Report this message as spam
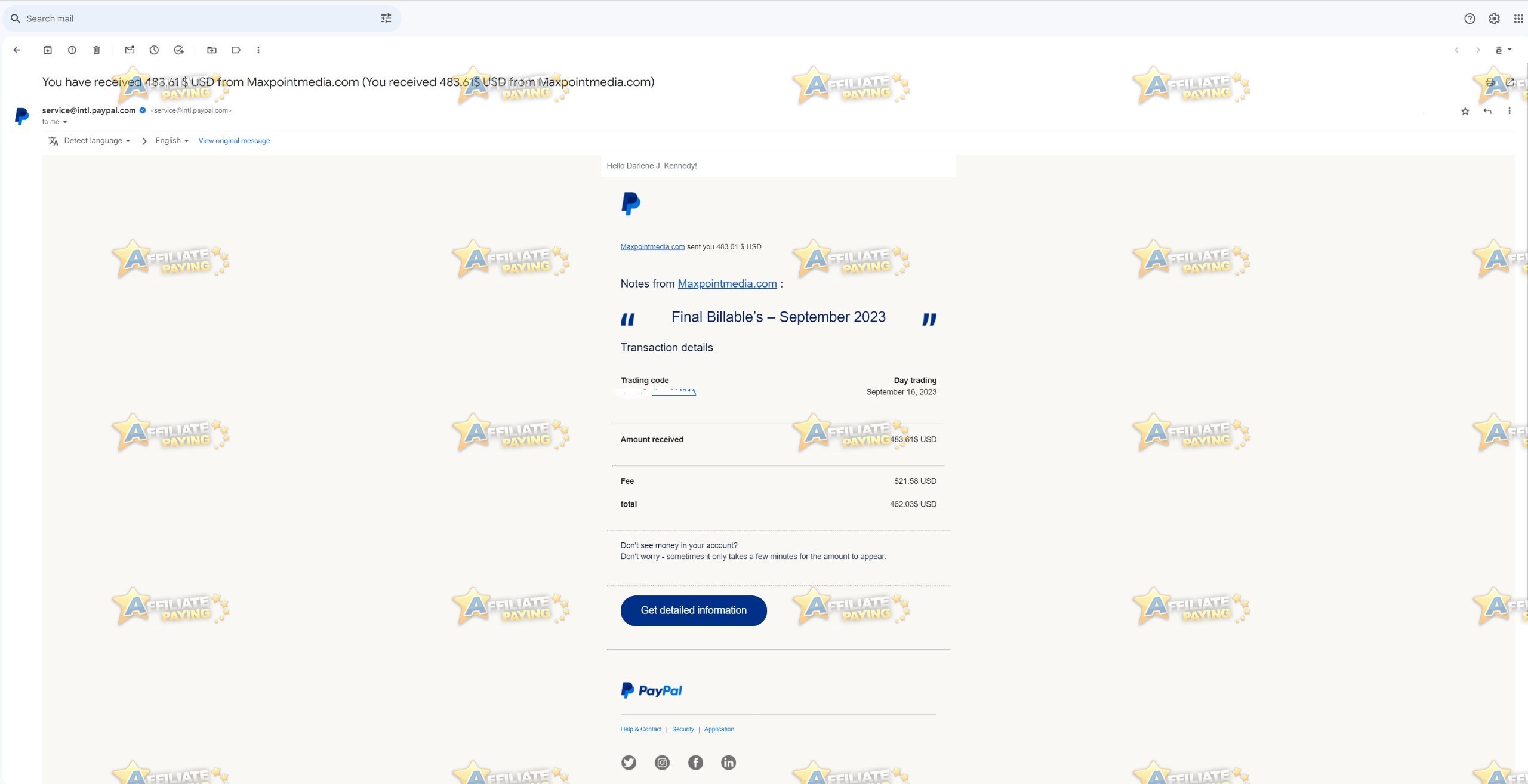The height and width of the screenshot is (784, 1528). point(72,50)
